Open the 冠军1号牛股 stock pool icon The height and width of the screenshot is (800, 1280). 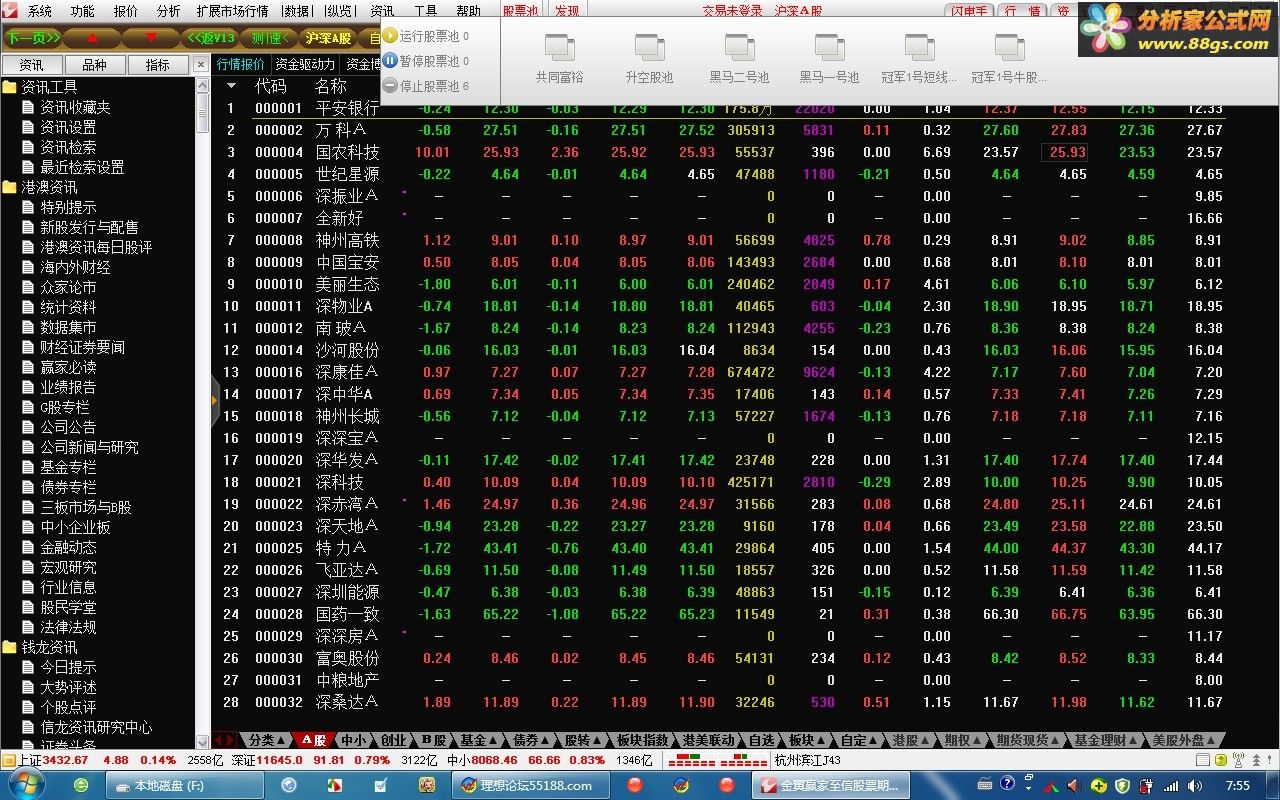pyautogui.click(x=1009, y=46)
